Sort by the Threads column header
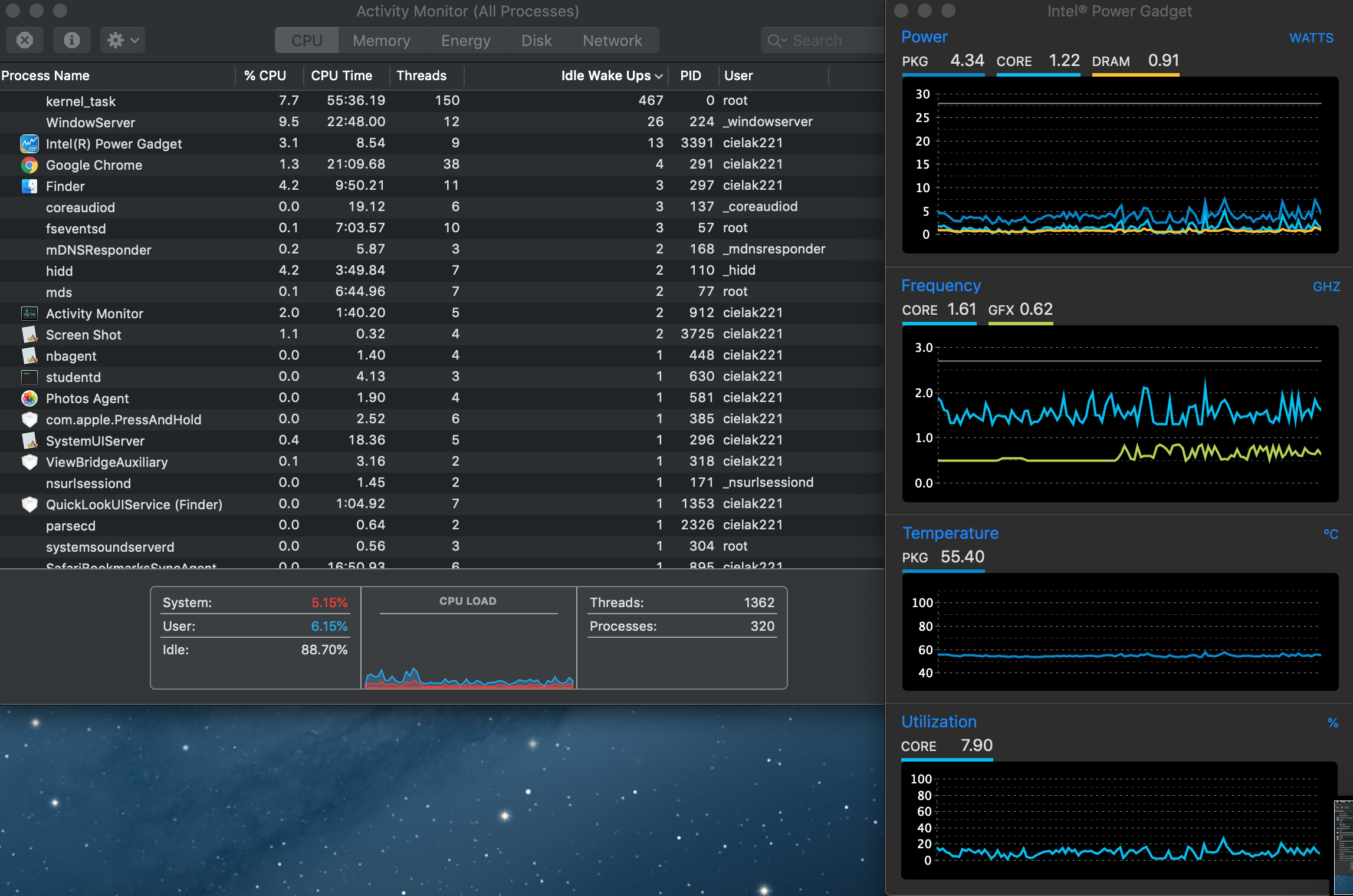The image size is (1353, 896). tap(421, 75)
